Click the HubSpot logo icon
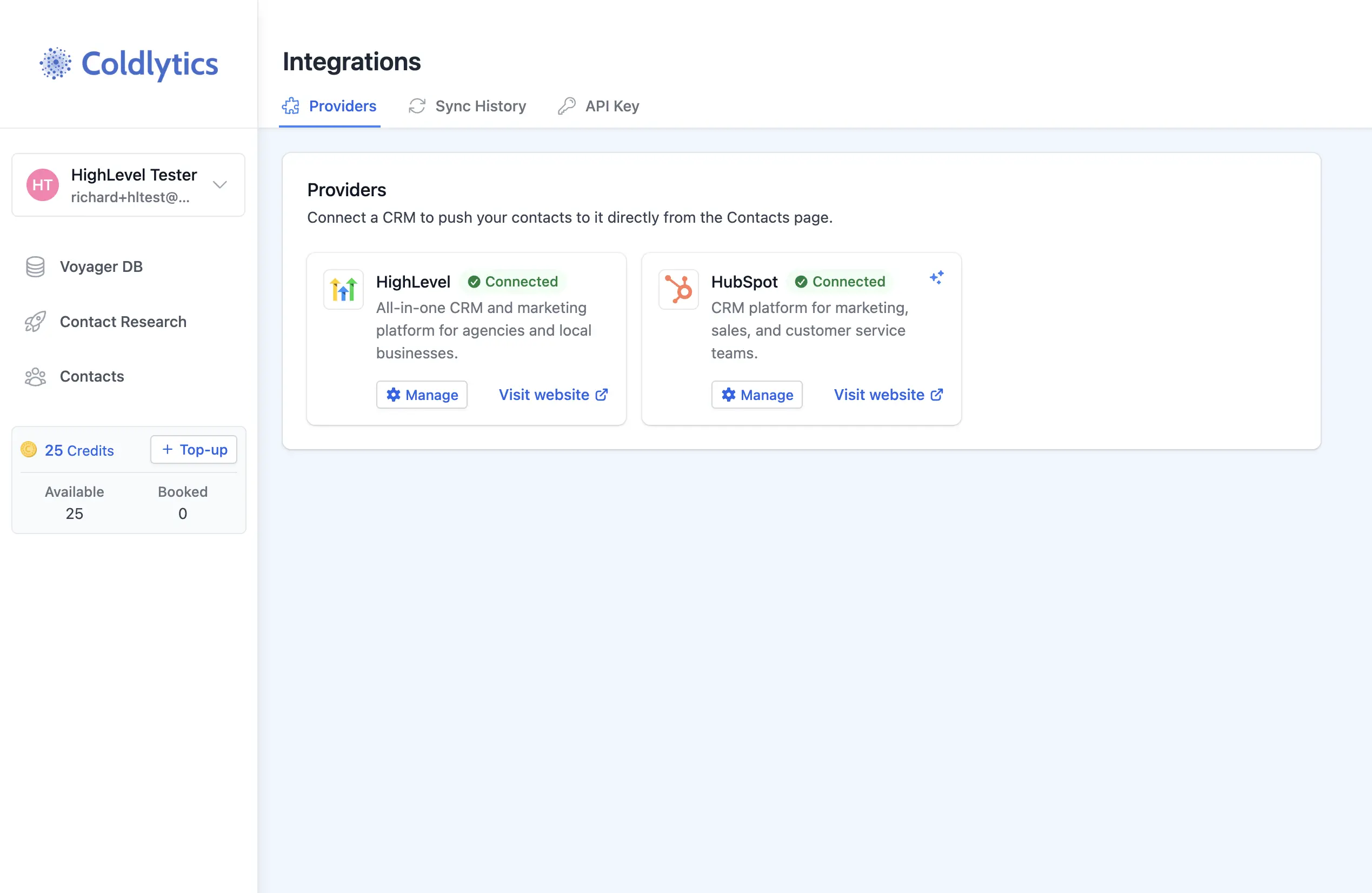Viewport: 1372px width, 893px height. point(678,289)
